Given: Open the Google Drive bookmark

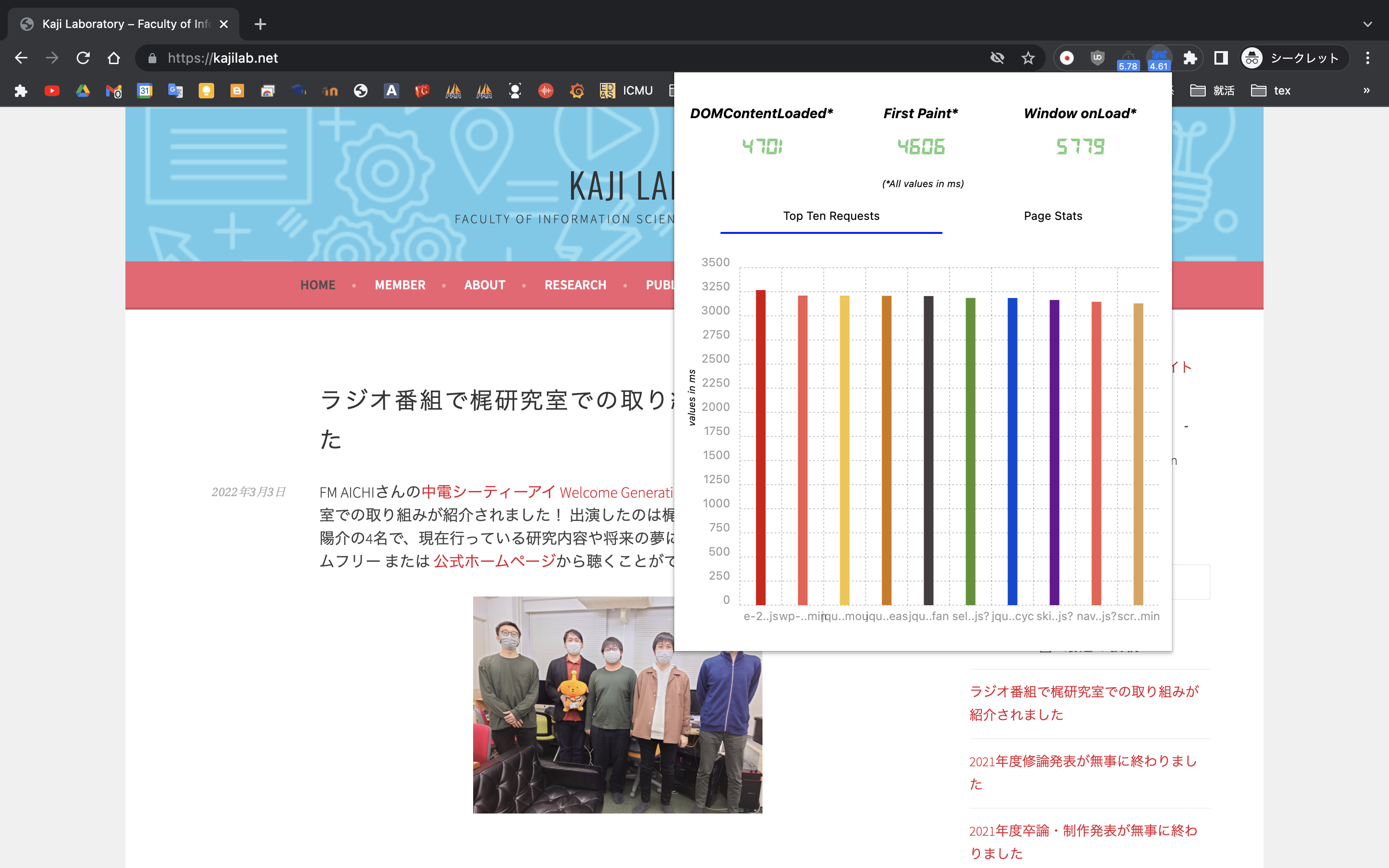Looking at the screenshot, I should 82,91.
